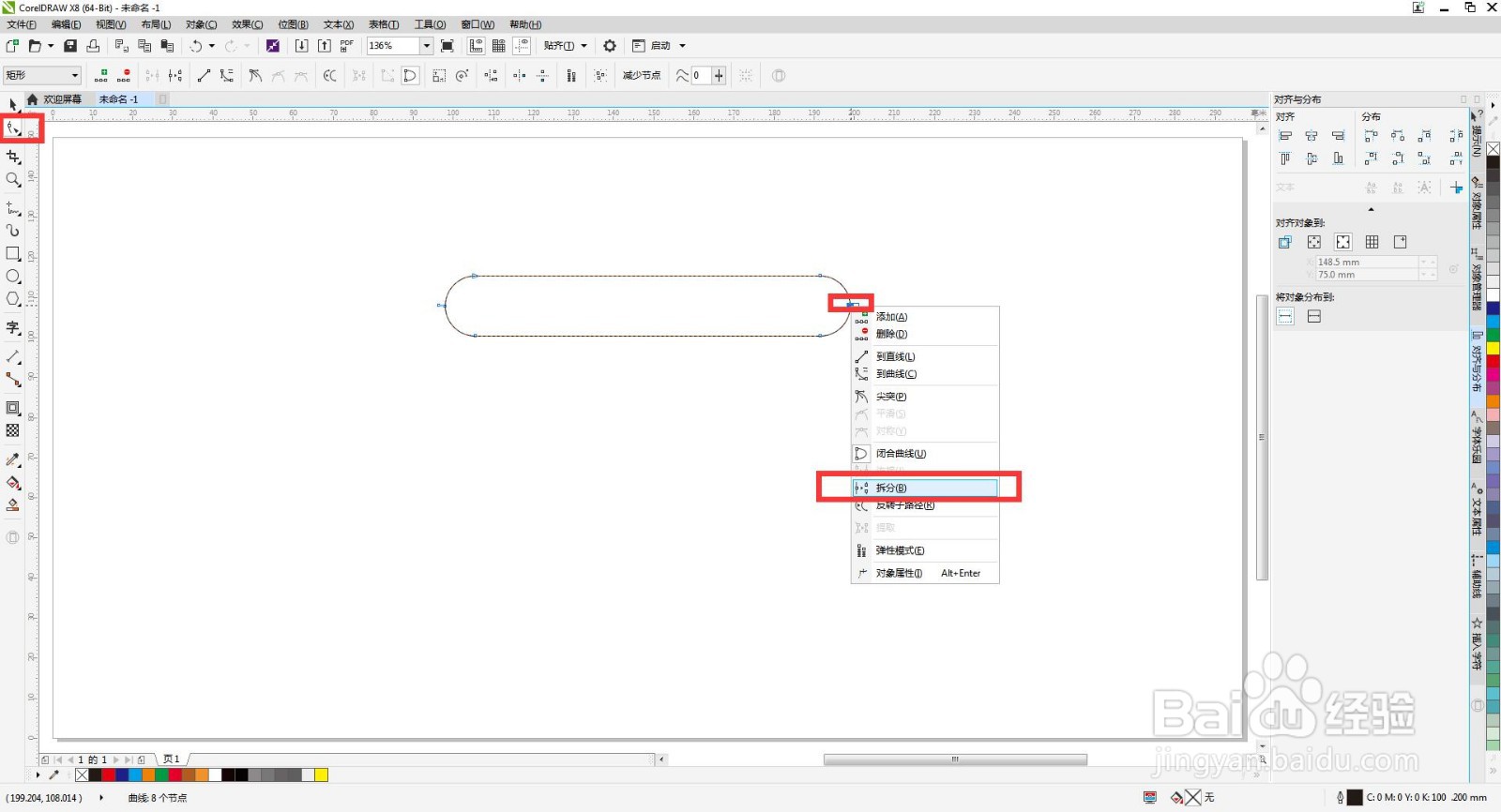Click the horizontal scrollbar thumb
Viewport: 1501px width, 812px height.
point(955,759)
